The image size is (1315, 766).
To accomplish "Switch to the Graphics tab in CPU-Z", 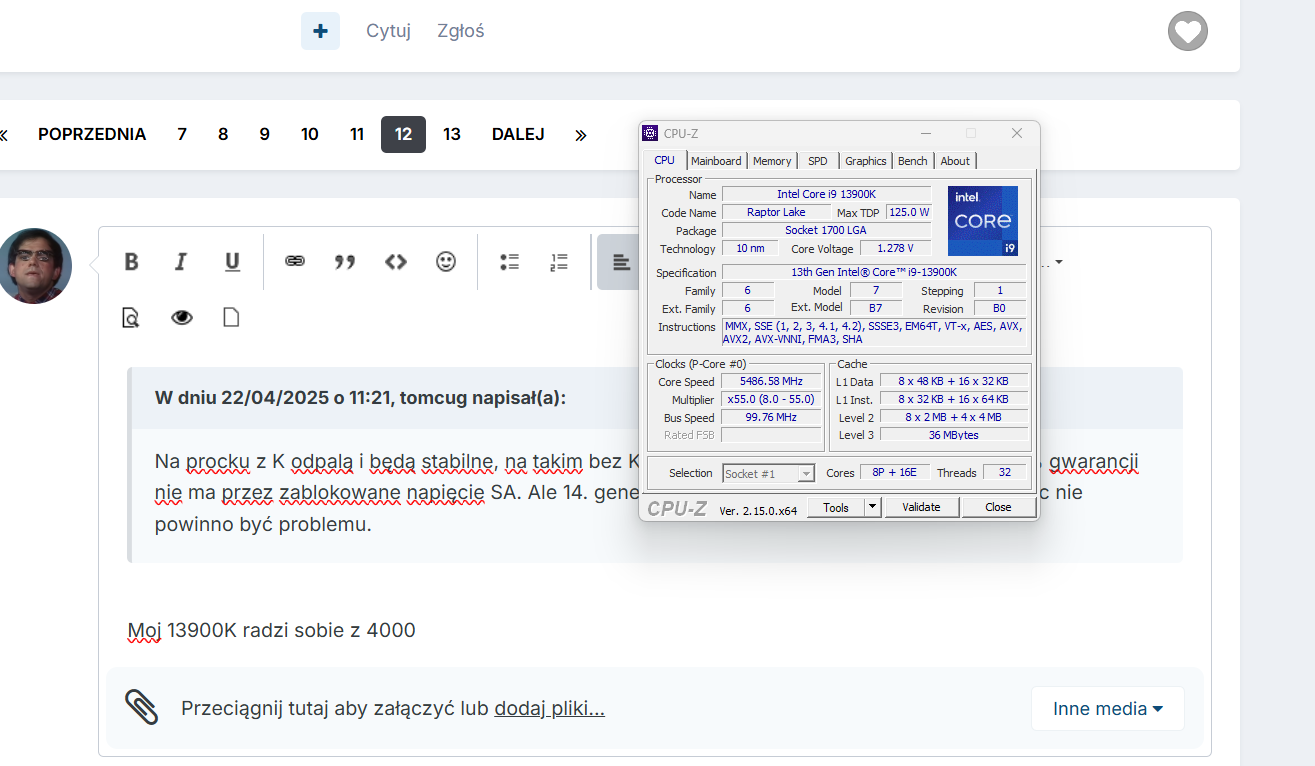I will tap(865, 161).
